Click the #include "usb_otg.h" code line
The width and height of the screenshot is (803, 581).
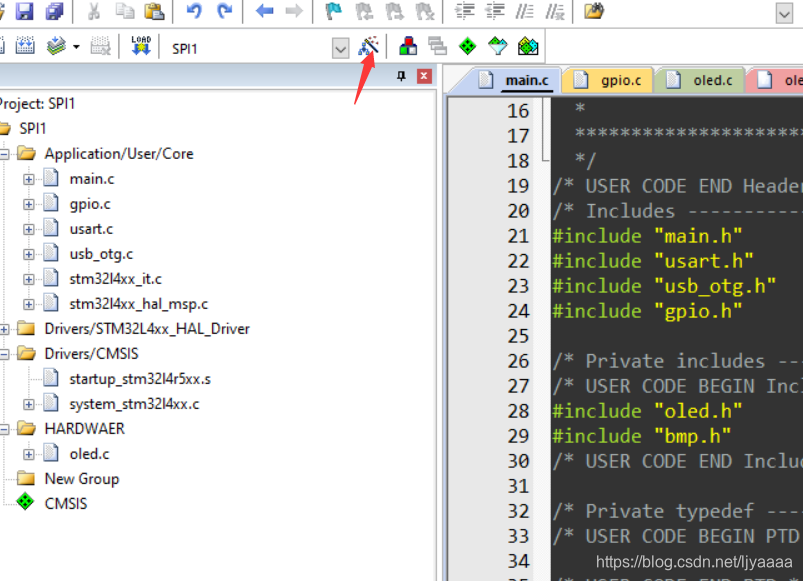[664, 286]
